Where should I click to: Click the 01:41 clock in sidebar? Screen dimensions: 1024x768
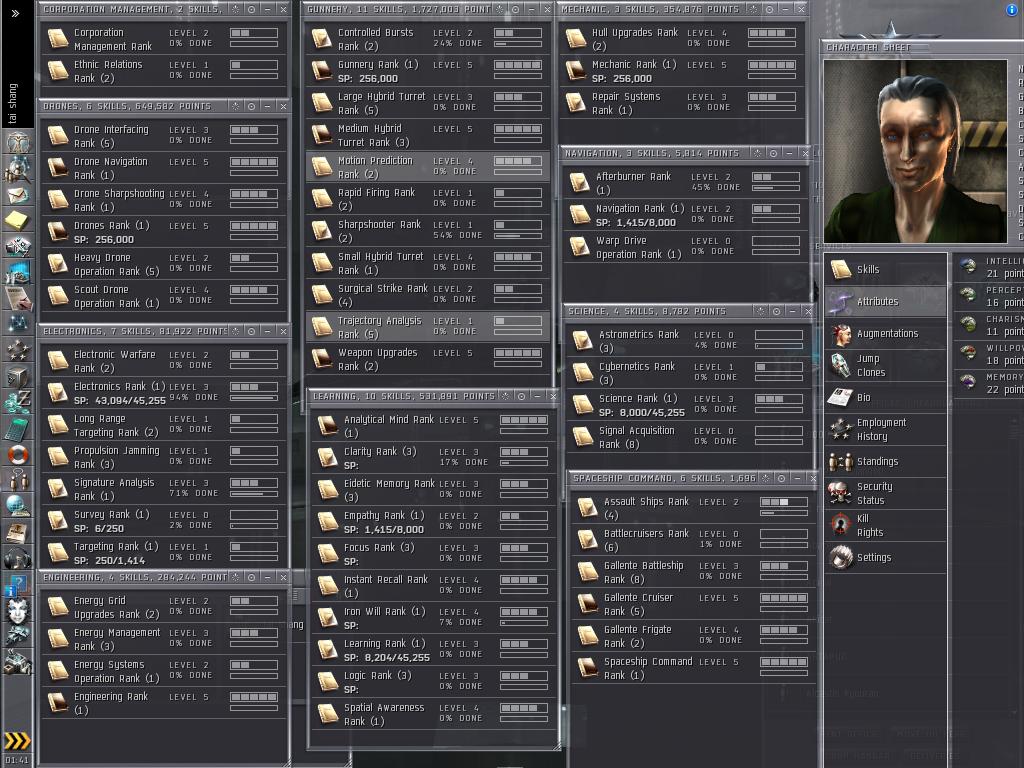[x=17, y=760]
